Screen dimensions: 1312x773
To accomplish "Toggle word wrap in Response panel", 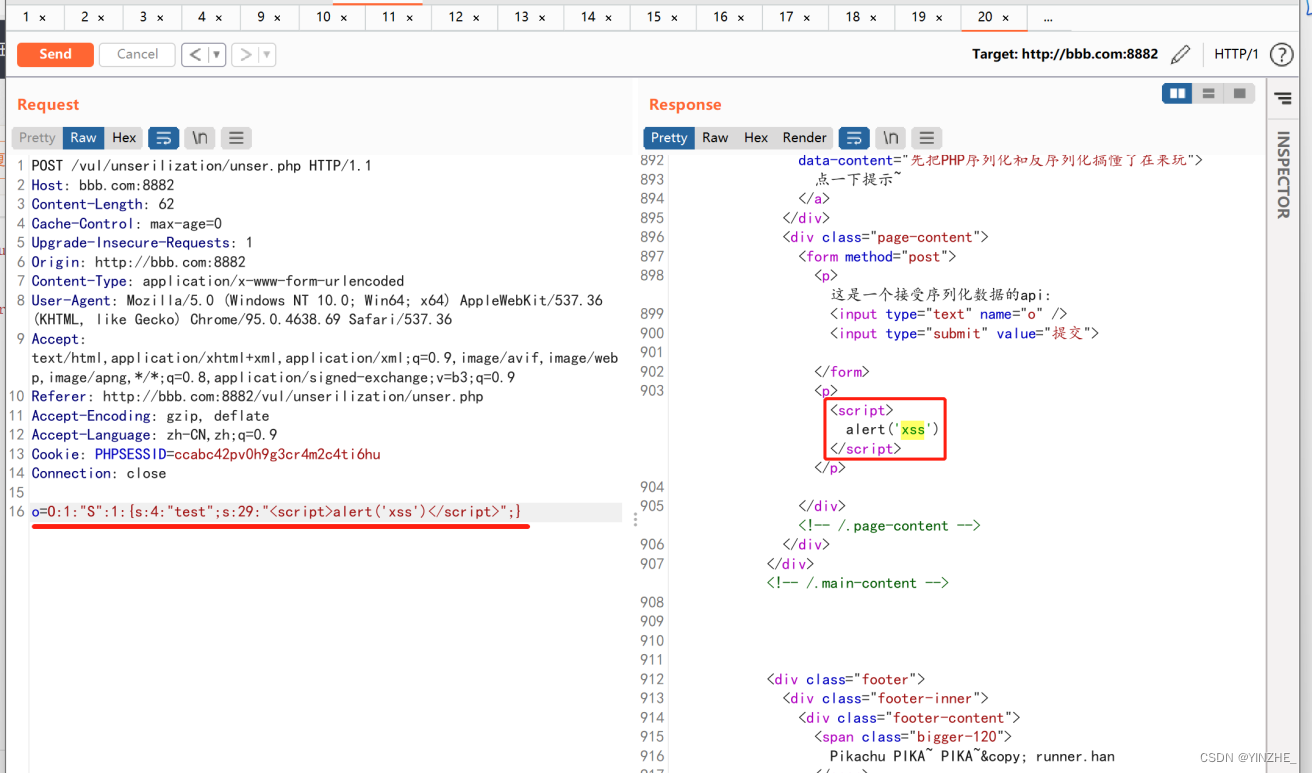I will pos(854,138).
